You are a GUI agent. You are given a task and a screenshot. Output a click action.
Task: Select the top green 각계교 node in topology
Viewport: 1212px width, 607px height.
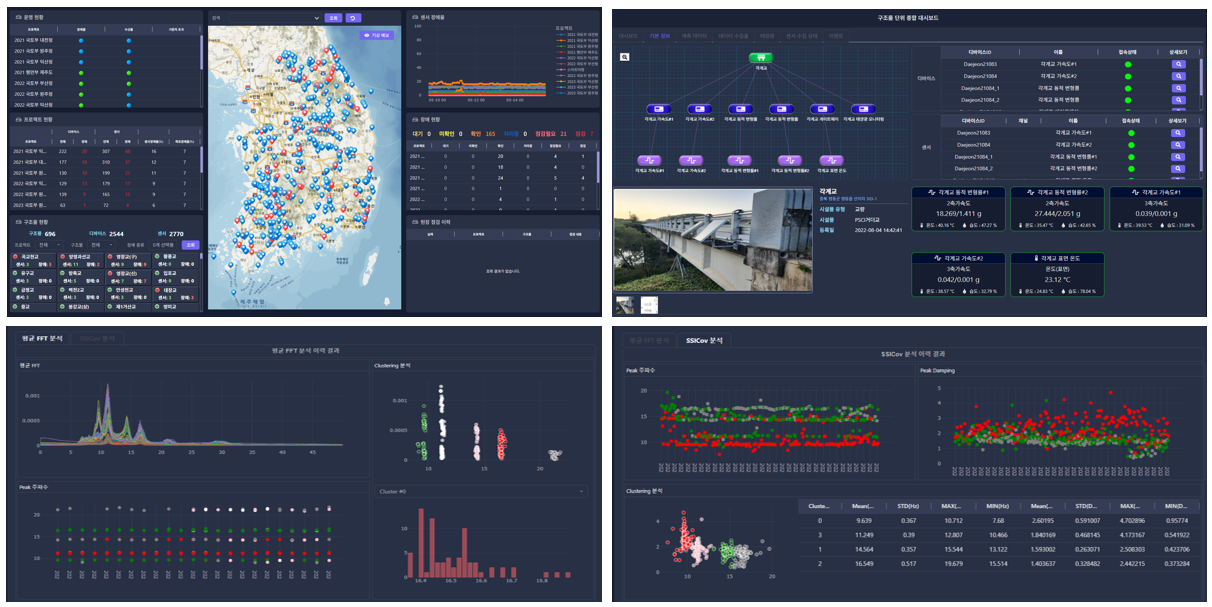click(x=761, y=57)
